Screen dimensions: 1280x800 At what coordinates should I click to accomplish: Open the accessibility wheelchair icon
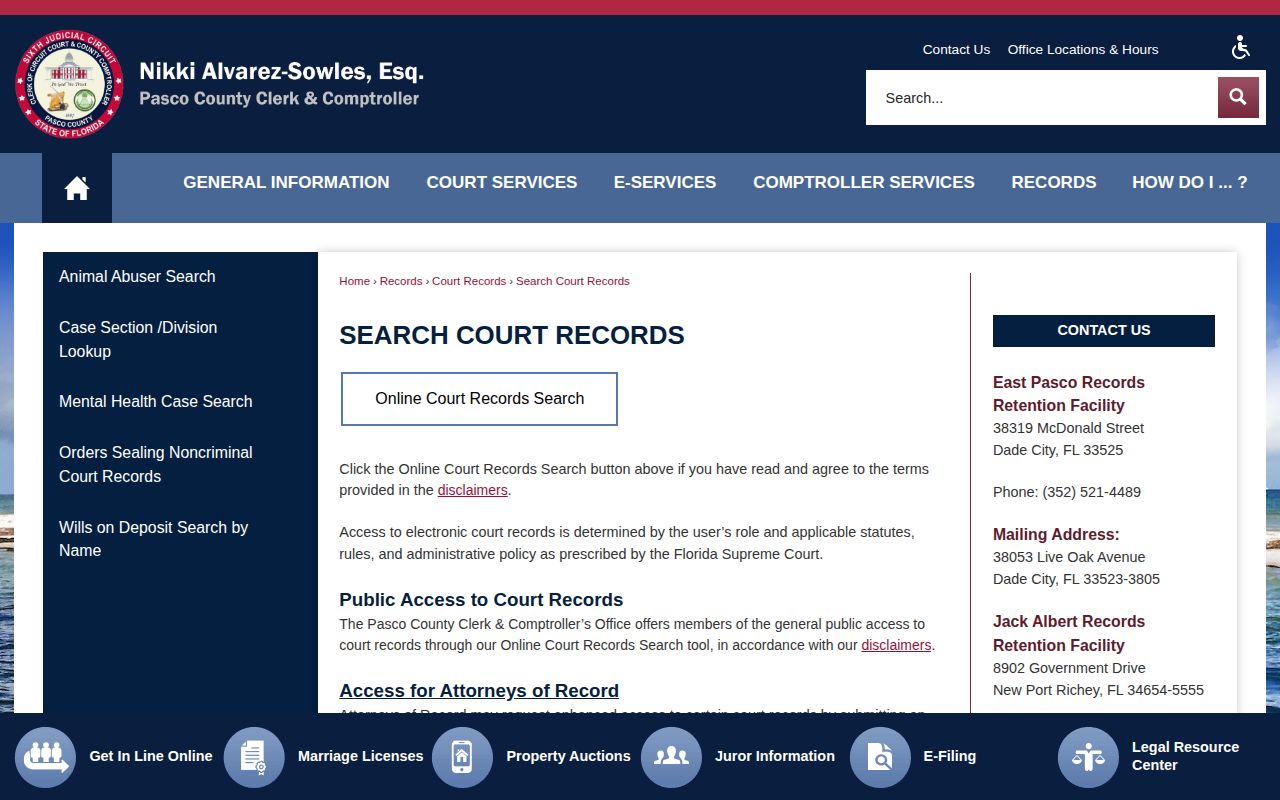click(1241, 47)
